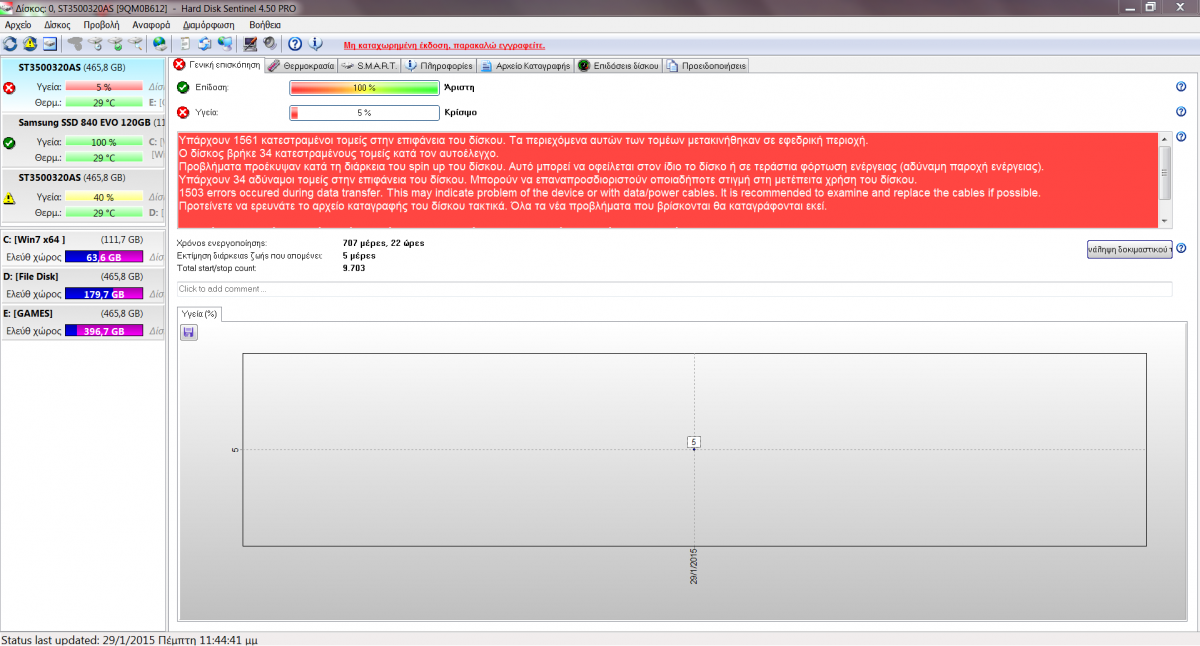Click the '9.703' start/stop count value
The width and height of the screenshot is (1200, 646).
tap(353, 268)
